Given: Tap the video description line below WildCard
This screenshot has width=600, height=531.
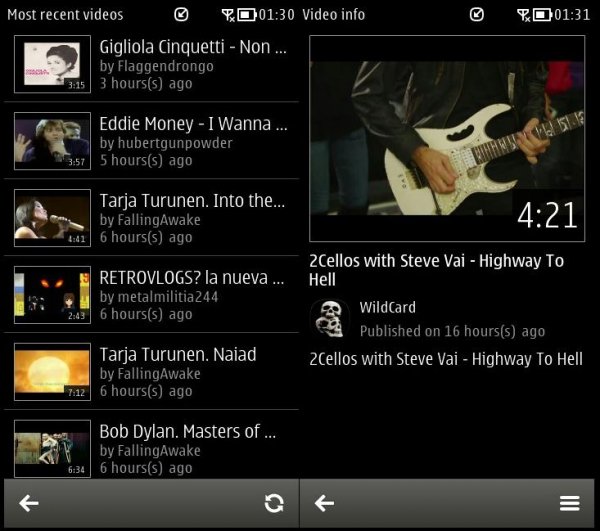Looking at the screenshot, I should tap(446, 359).
